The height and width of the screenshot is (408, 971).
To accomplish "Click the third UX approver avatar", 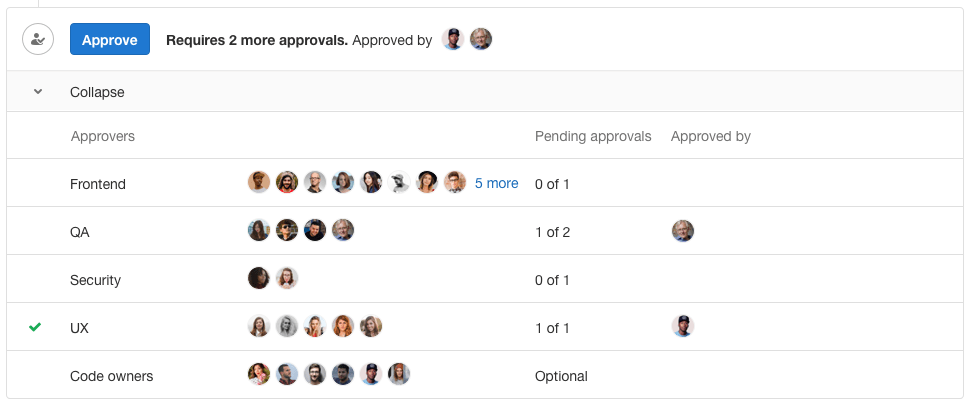I will [315, 327].
